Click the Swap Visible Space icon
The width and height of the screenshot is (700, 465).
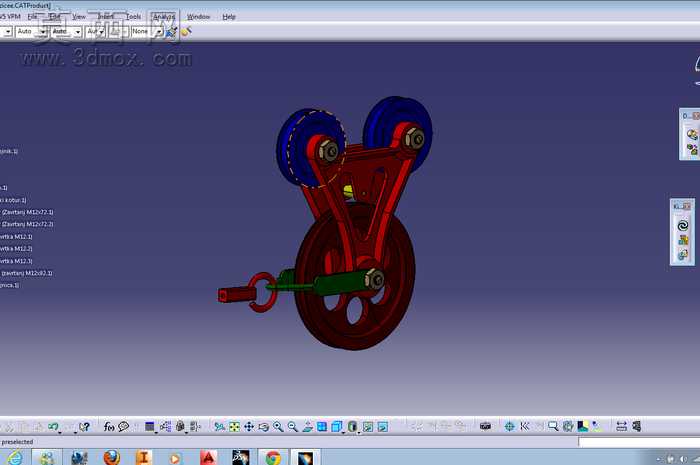(x=383, y=427)
